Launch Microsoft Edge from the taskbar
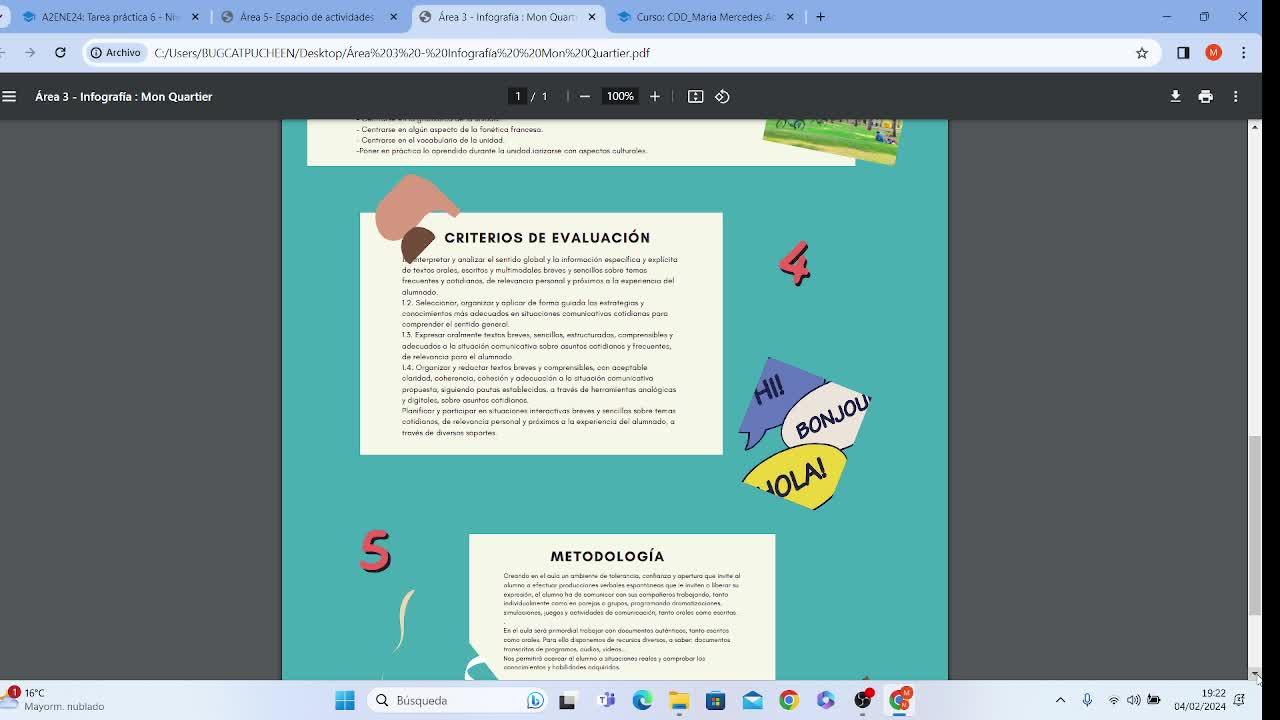Screen dimensions: 1280x720 click(642, 700)
